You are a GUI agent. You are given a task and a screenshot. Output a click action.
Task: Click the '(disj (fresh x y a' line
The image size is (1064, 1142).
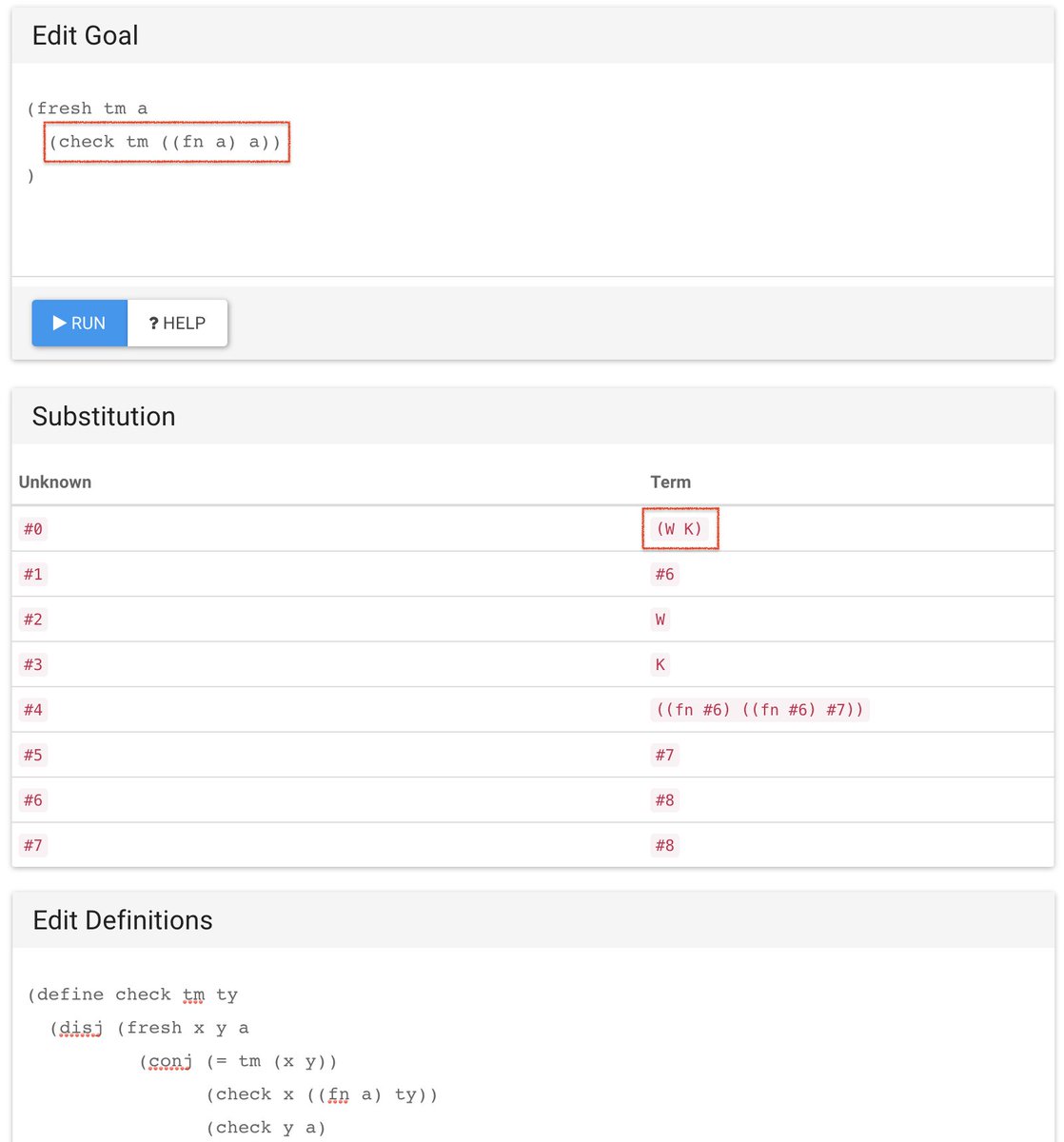149,1028
